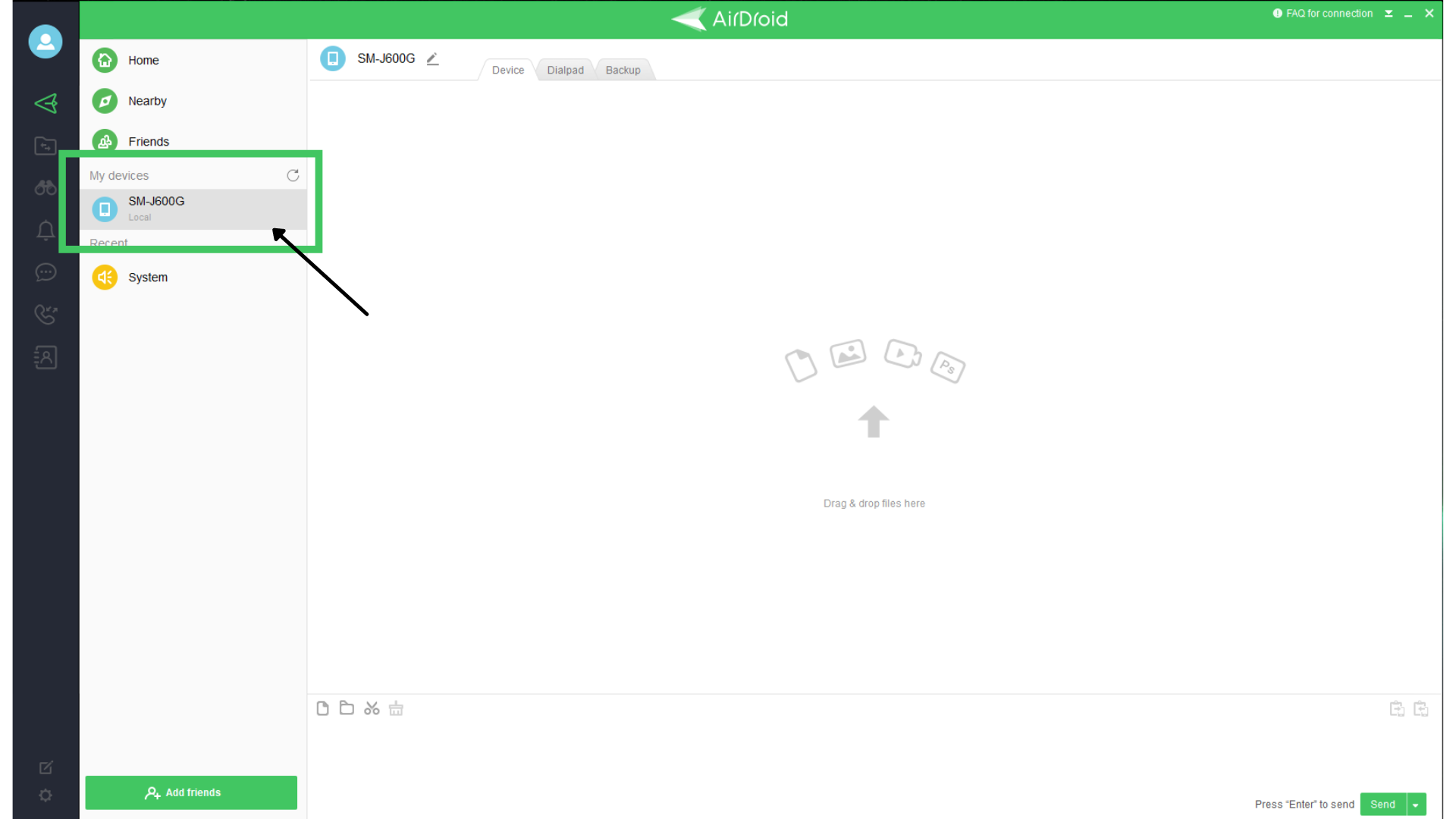Toggle the Device tab view

507,70
